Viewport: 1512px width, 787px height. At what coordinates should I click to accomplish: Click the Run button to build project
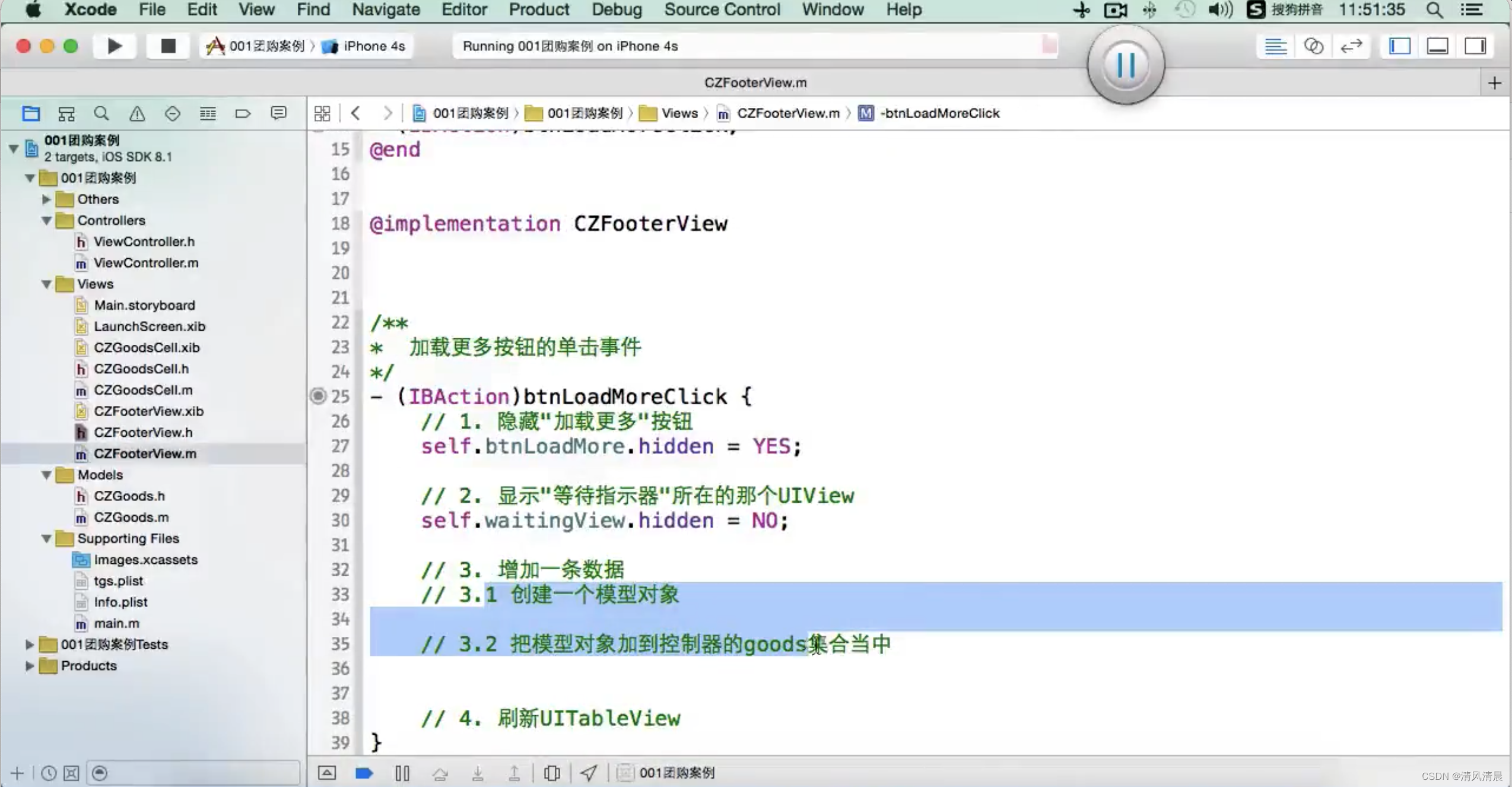pos(113,45)
